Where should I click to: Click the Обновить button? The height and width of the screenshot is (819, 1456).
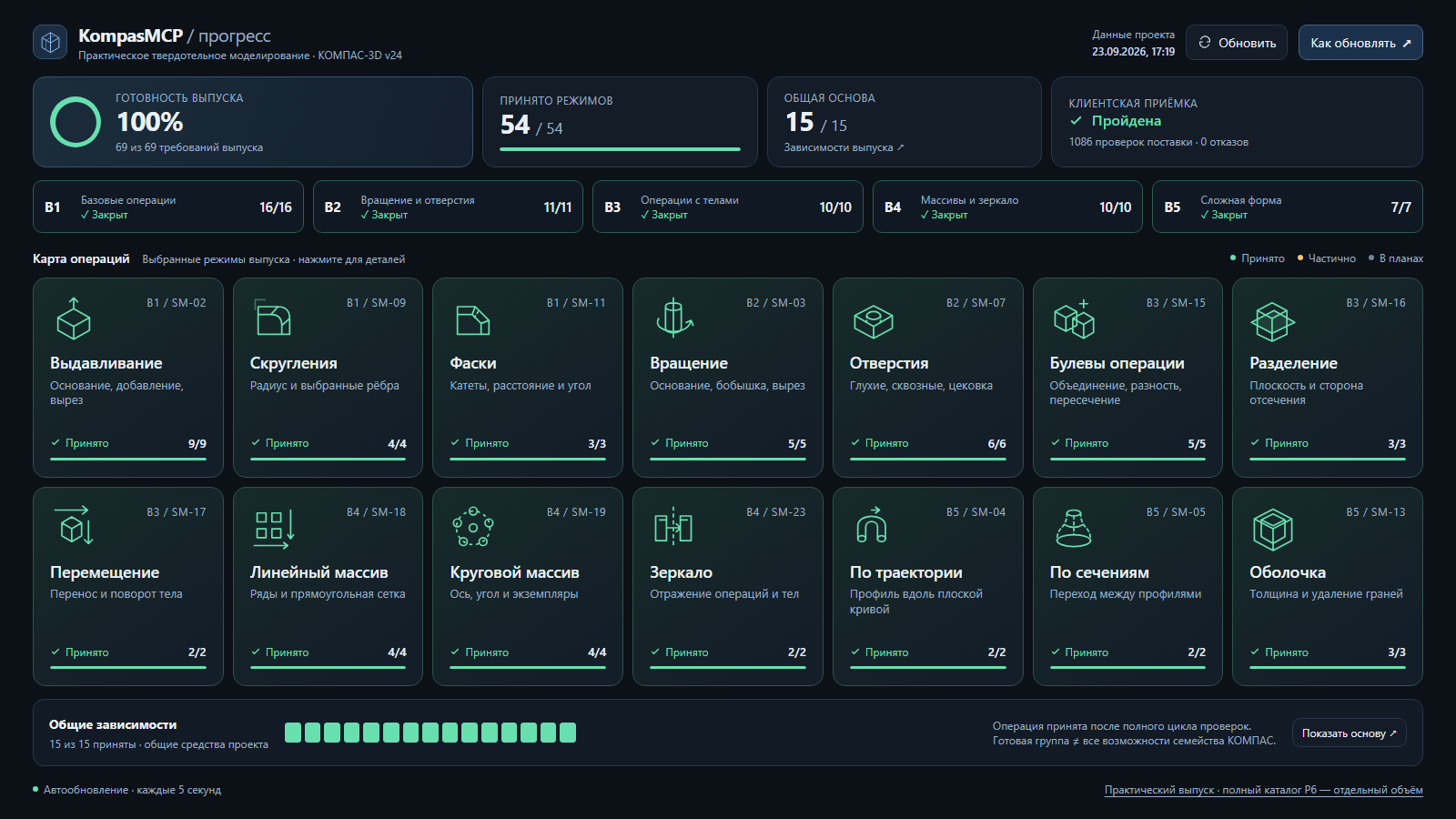click(x=1237, y=43)
